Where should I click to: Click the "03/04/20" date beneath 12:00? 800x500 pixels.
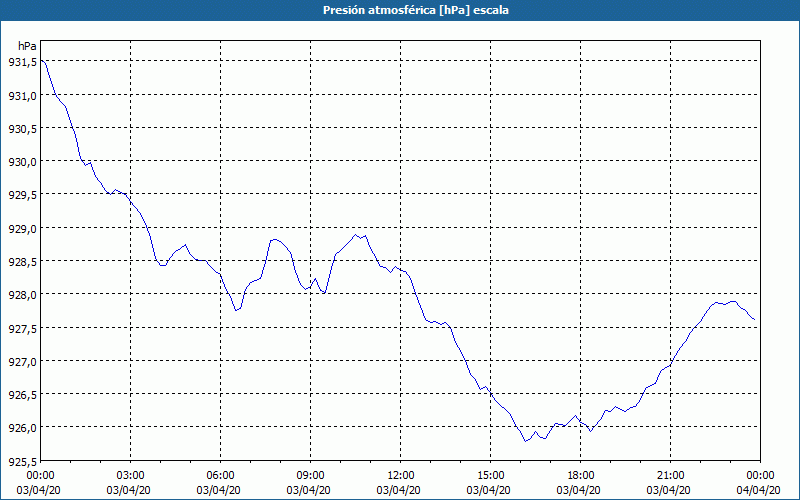click(398, 490)
